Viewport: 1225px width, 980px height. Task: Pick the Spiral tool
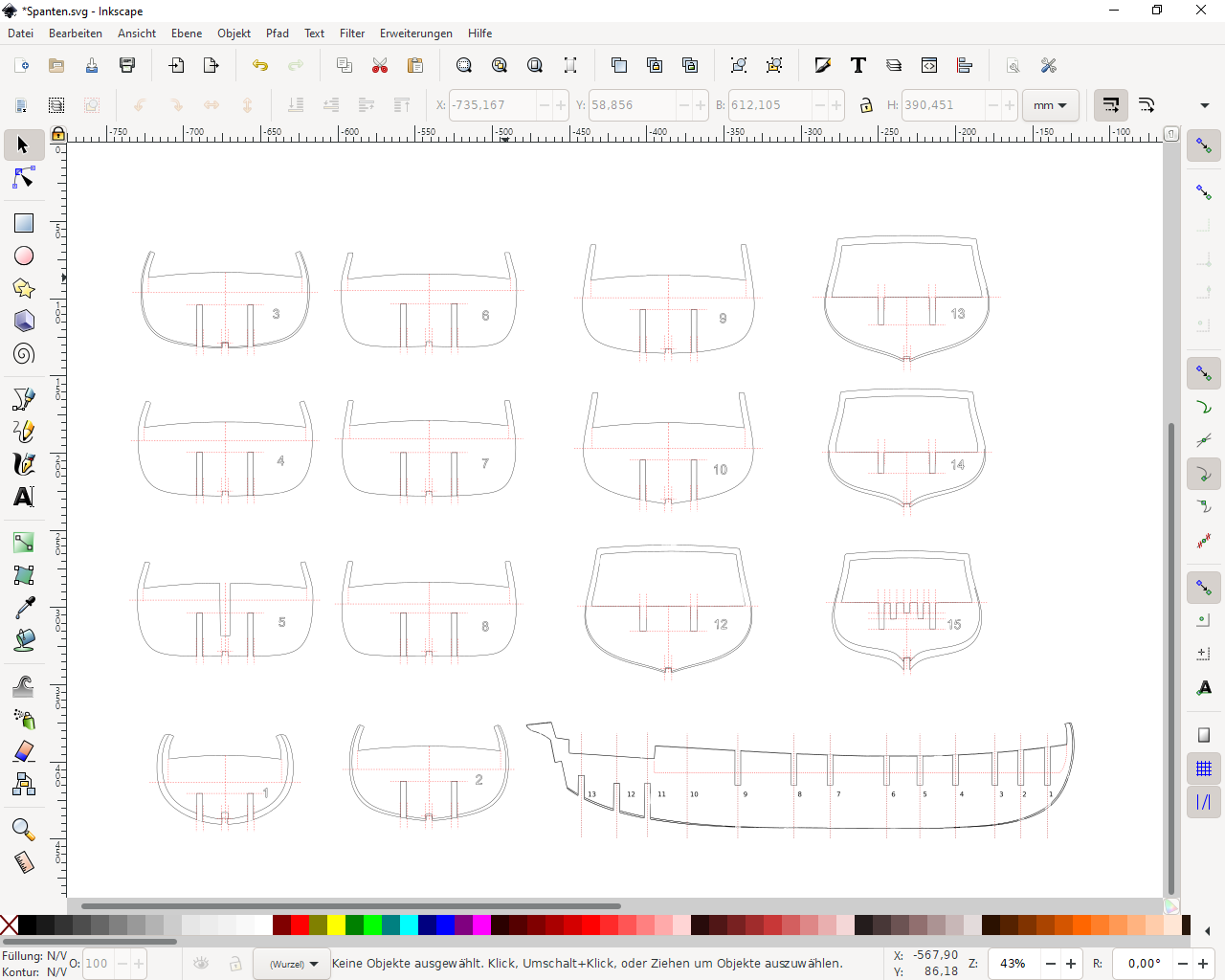24,354
